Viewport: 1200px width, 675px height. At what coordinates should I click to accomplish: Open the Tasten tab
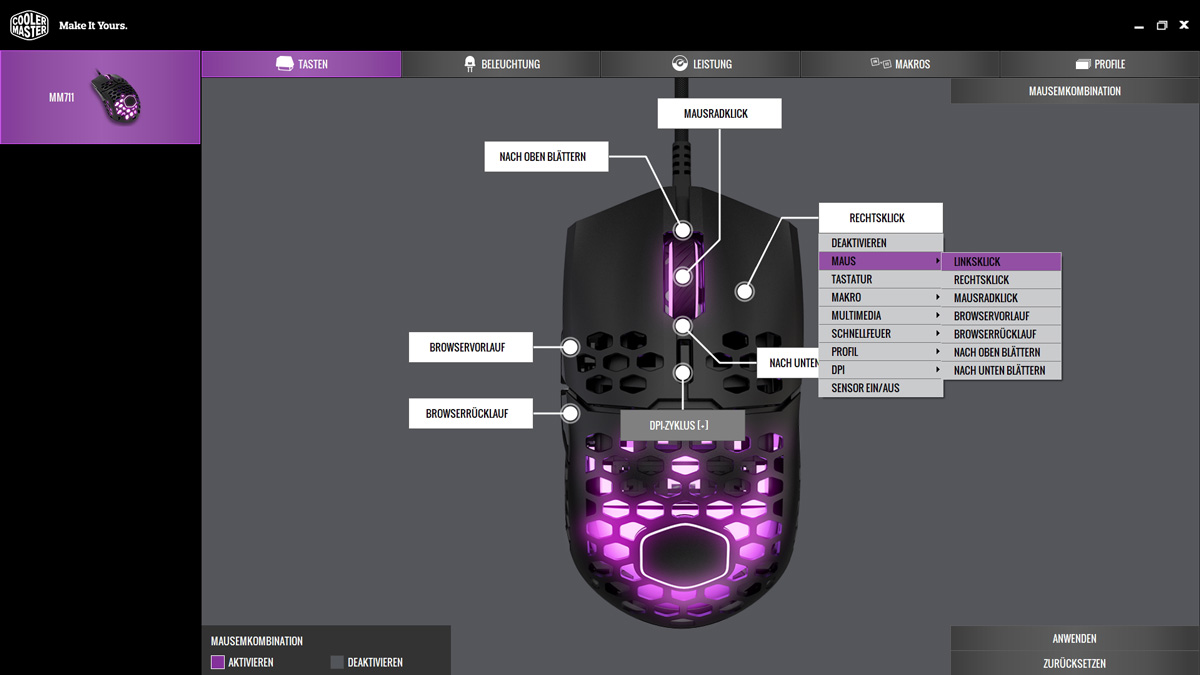[301, 64]
